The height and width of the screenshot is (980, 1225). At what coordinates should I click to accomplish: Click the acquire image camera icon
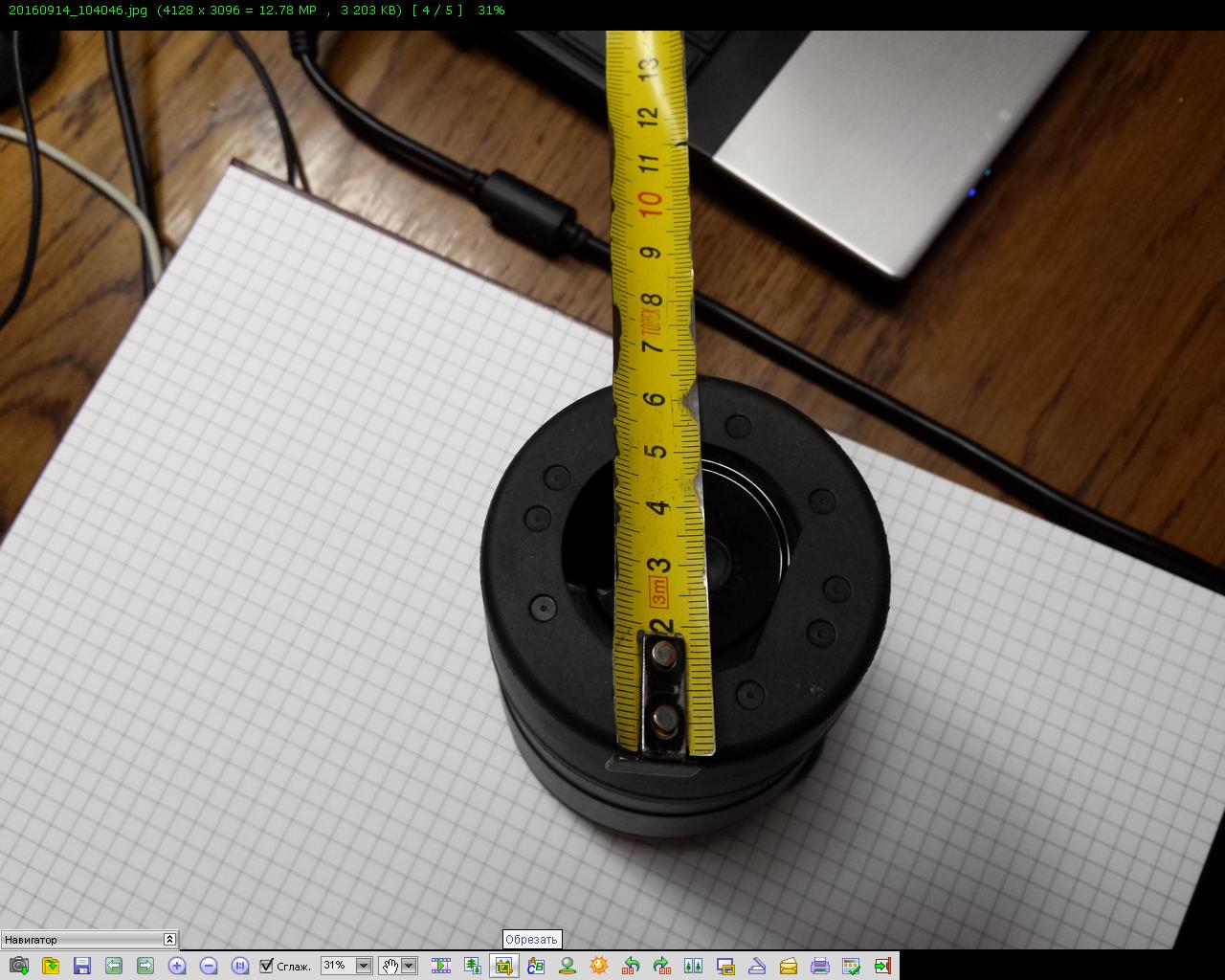(19, 966)
